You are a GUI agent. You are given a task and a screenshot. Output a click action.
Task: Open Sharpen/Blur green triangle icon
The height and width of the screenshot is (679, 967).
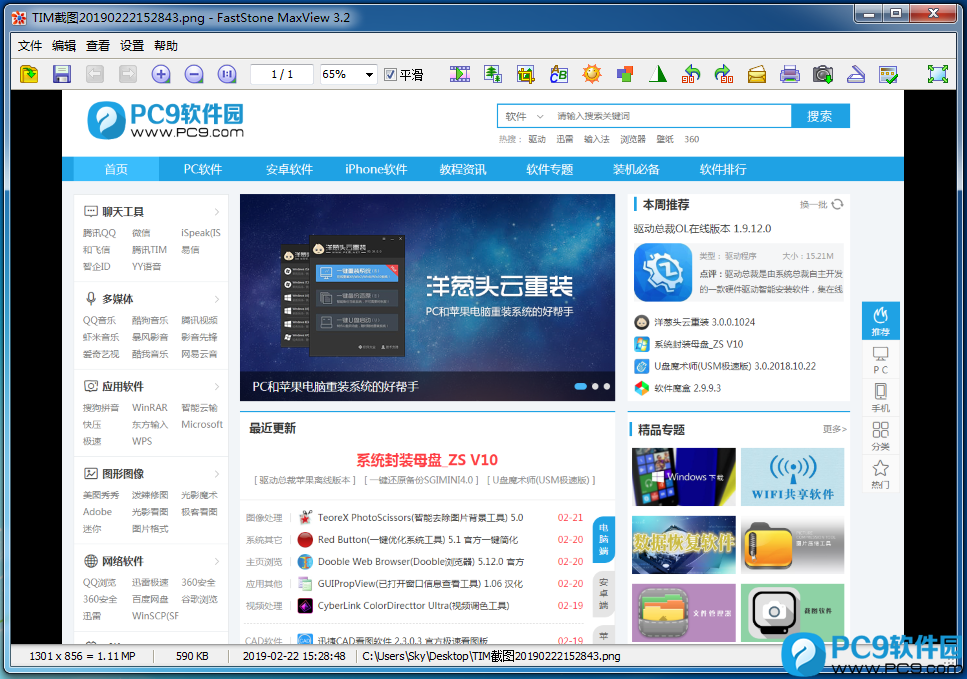click(x=658, y=75)
